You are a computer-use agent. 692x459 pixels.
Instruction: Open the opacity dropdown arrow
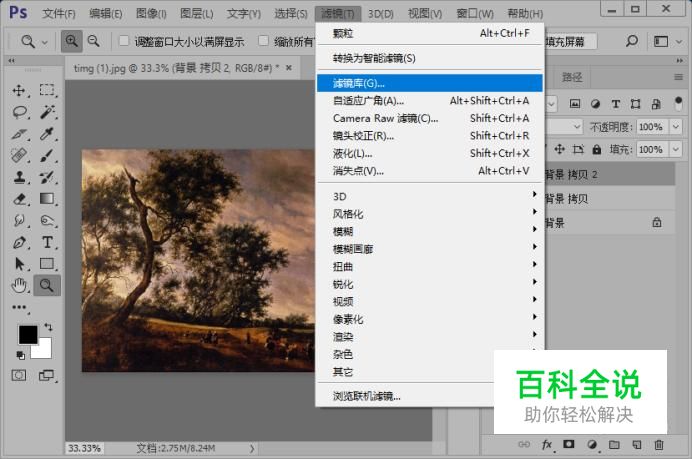(x=676, y=127)
